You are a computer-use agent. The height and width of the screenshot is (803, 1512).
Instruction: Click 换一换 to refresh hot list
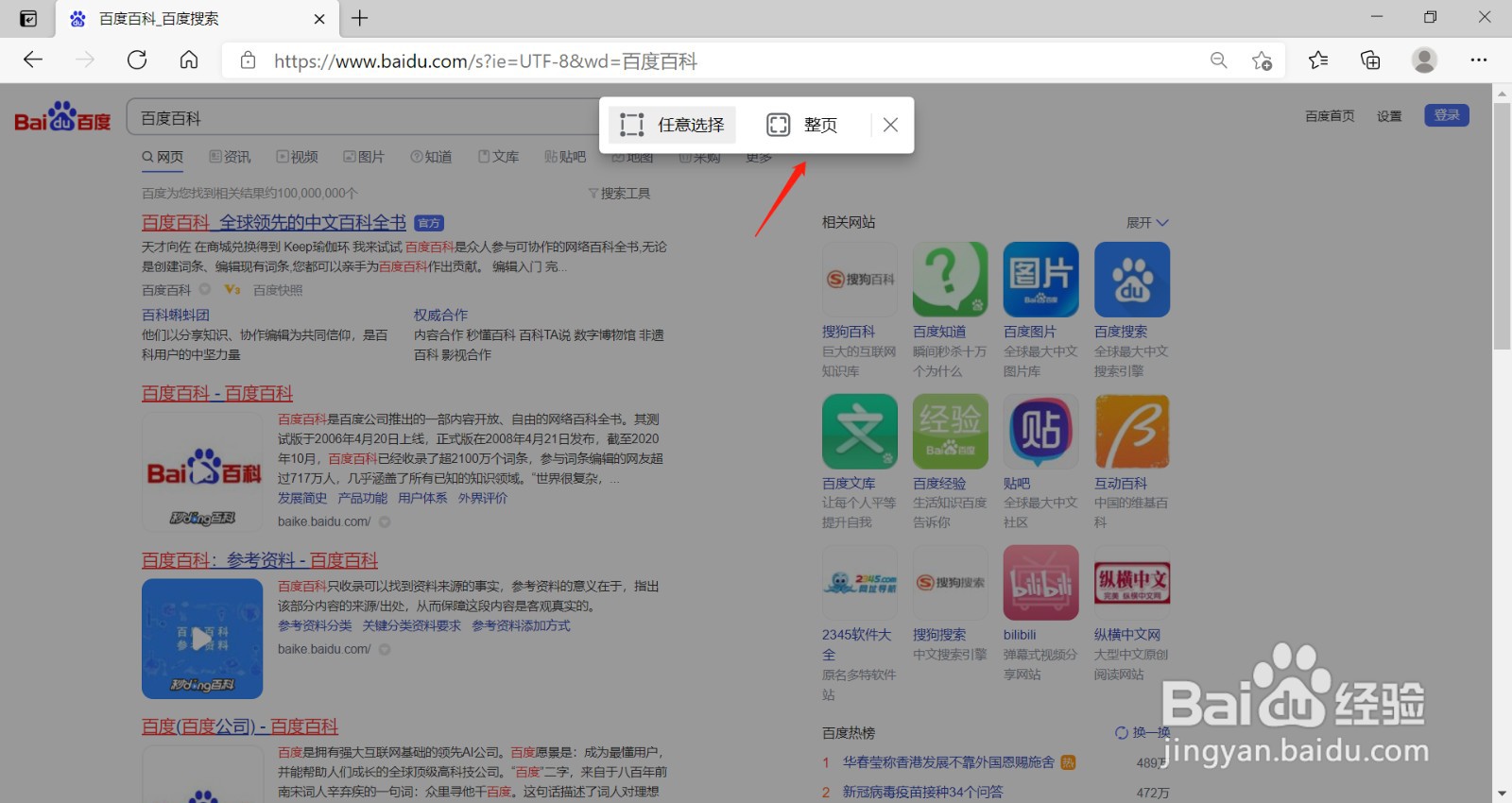tap(1143, 732)
